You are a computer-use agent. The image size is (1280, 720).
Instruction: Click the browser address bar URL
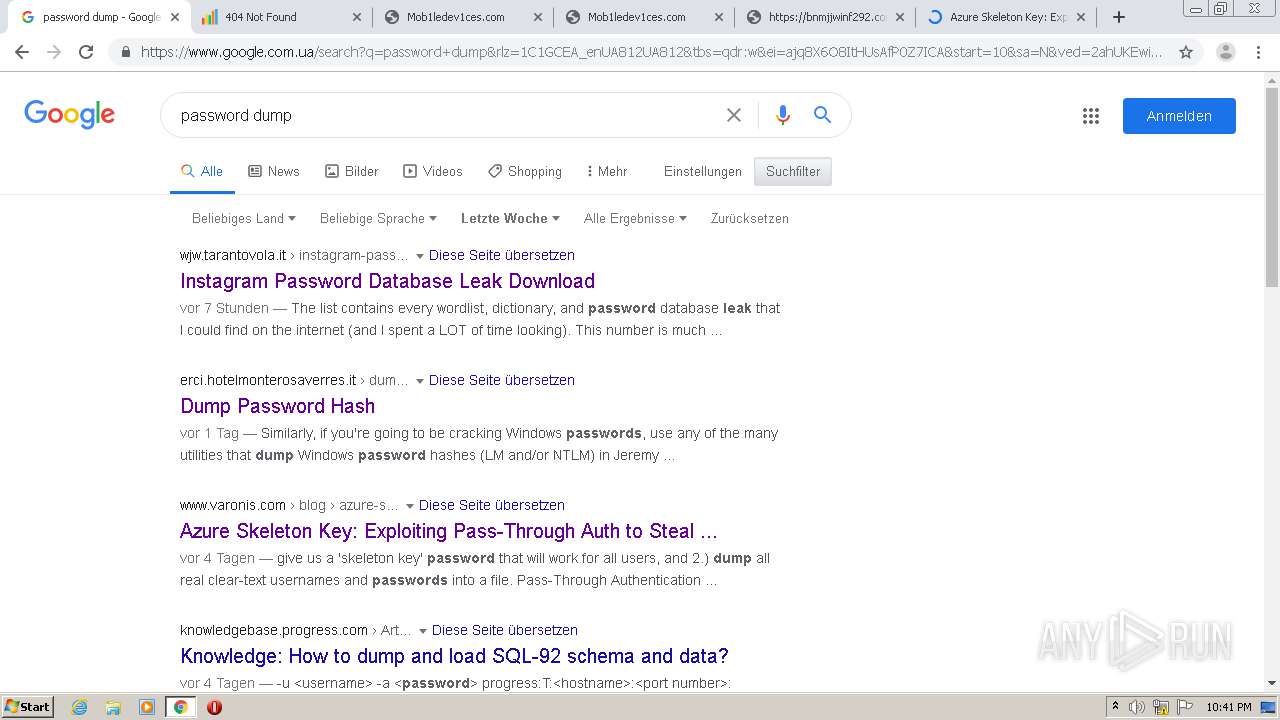(650, 52)
